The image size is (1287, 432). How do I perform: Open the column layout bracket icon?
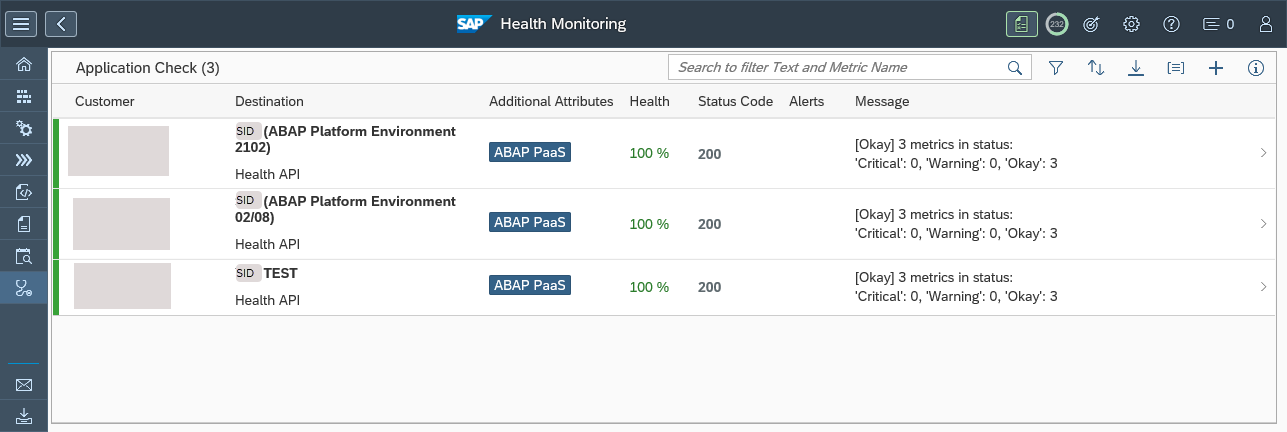click(x=1176, y=68)
